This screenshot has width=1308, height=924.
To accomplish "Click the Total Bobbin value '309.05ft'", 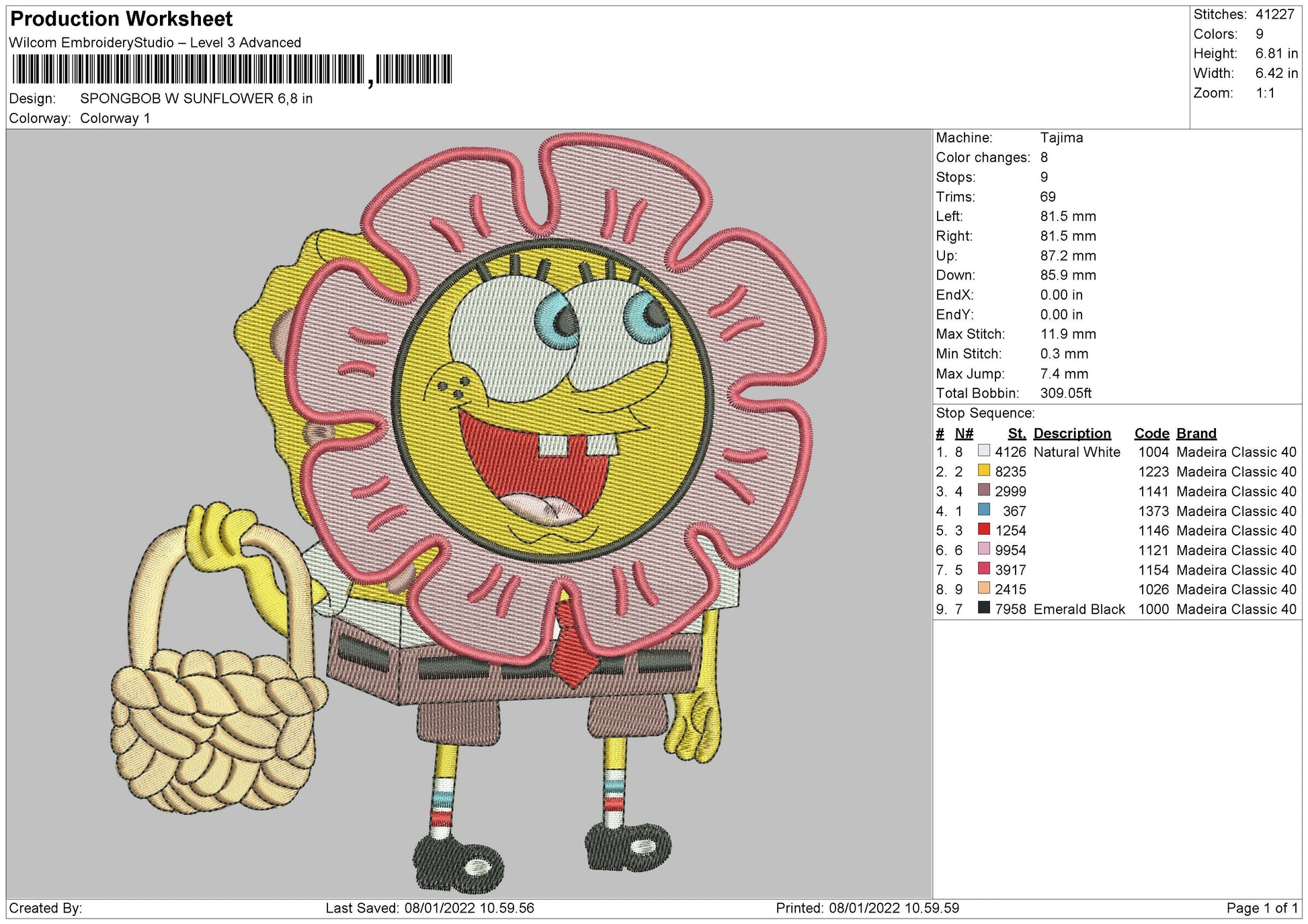I will pyautogui.click(x=1066, y=393).
